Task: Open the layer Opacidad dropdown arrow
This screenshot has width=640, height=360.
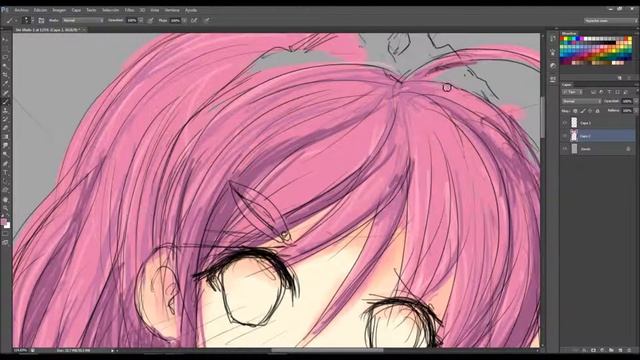Action: tap(636, 101)
